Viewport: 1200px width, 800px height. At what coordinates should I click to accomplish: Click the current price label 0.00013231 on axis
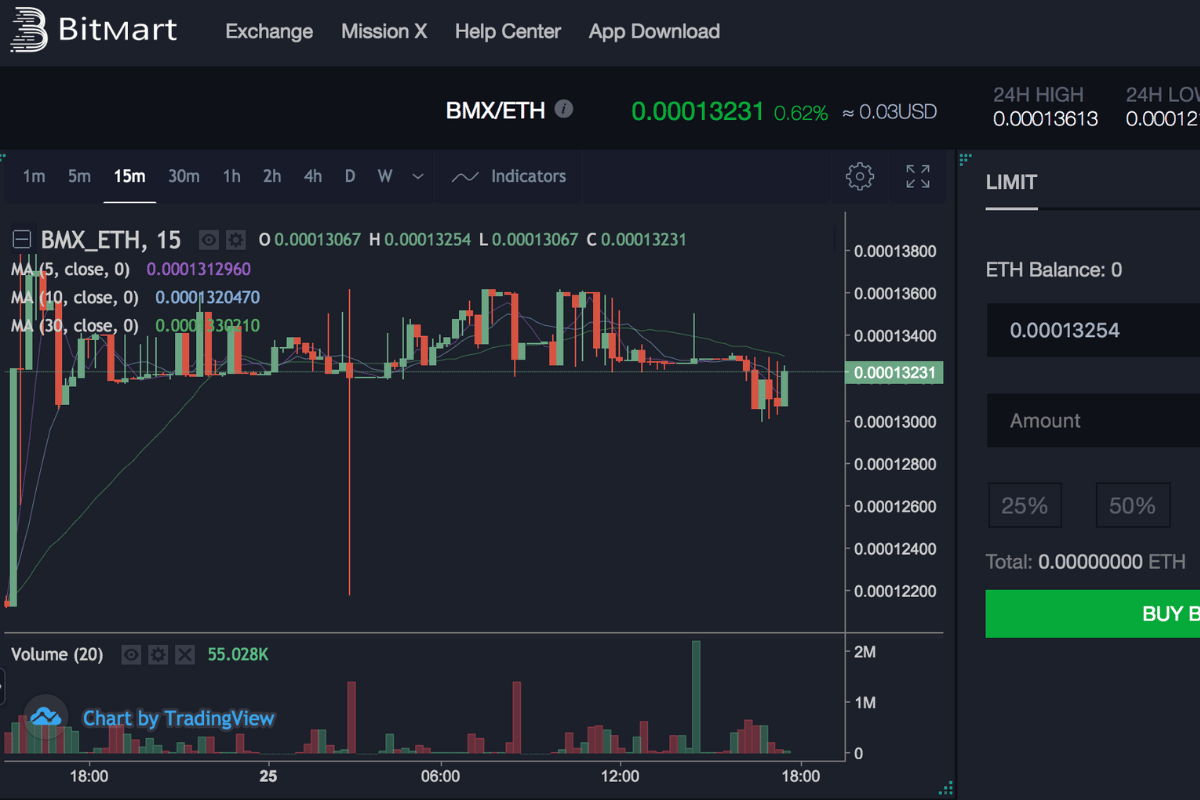(894, 373)
